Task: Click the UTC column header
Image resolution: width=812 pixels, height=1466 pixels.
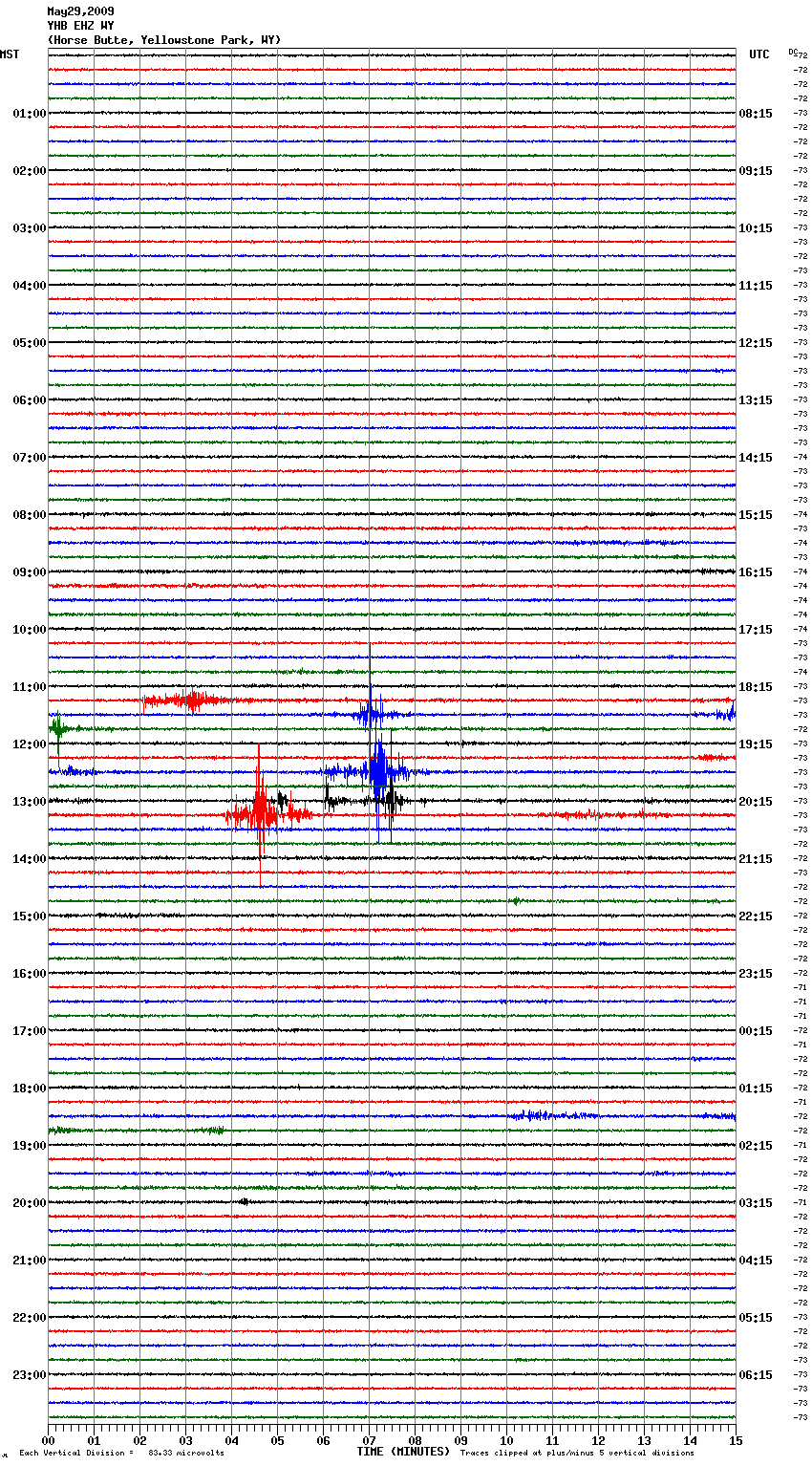Action: pos(759,54)
